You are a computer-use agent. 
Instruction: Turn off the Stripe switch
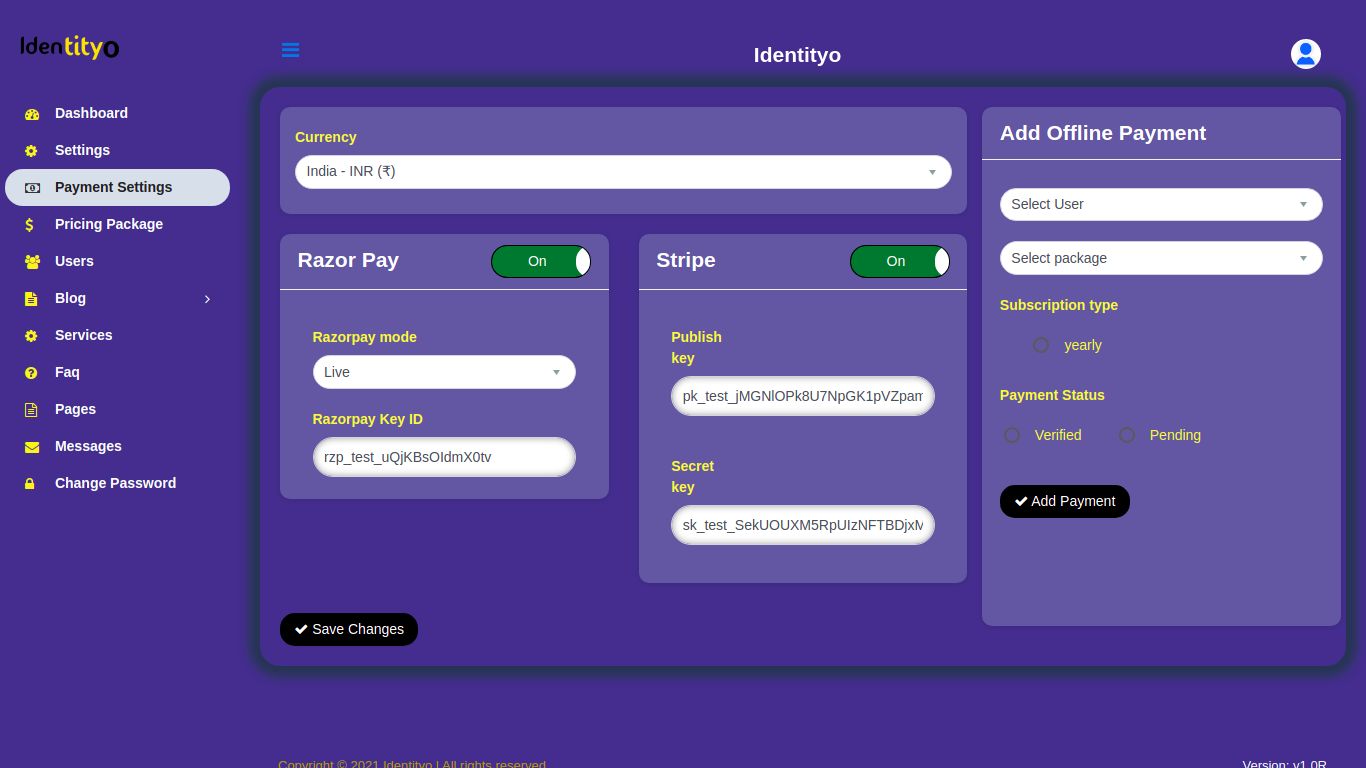900,261
